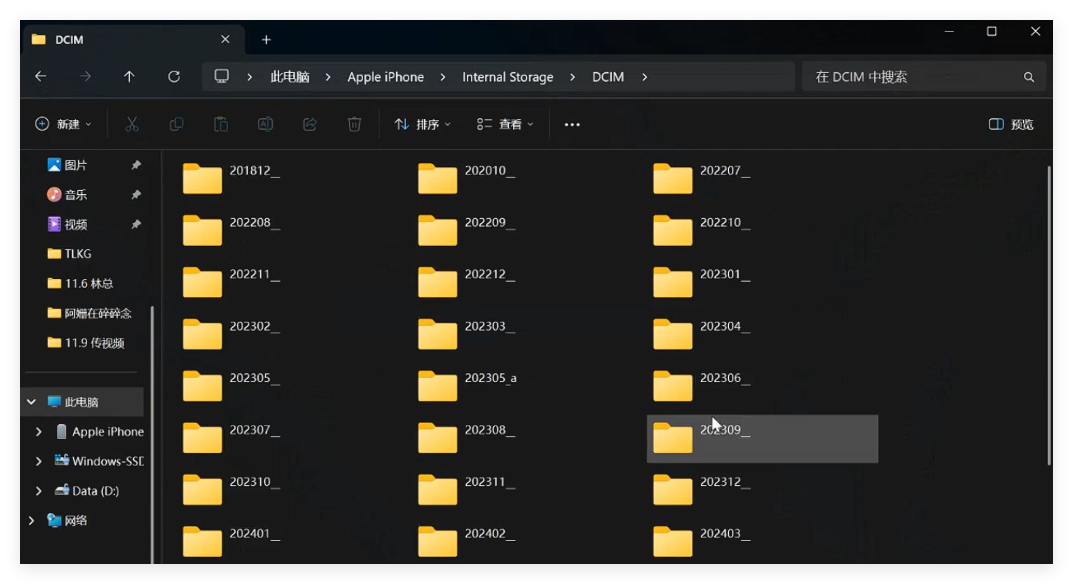The width and height of the screenshot is (1073, 584).
Task: Delete the selected folder with trash icon
Action: click(x=353, y=123)
